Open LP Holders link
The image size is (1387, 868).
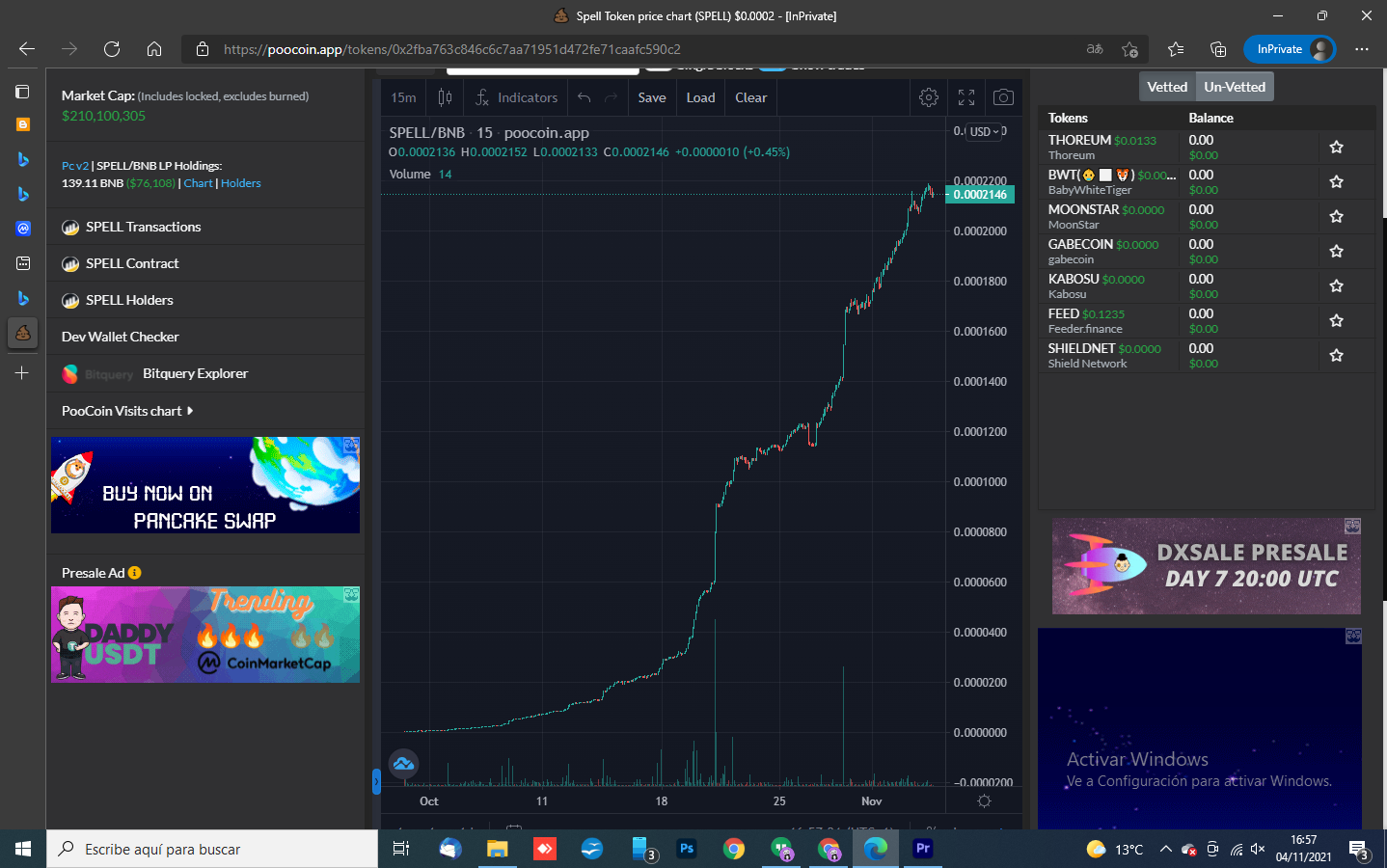240,183
